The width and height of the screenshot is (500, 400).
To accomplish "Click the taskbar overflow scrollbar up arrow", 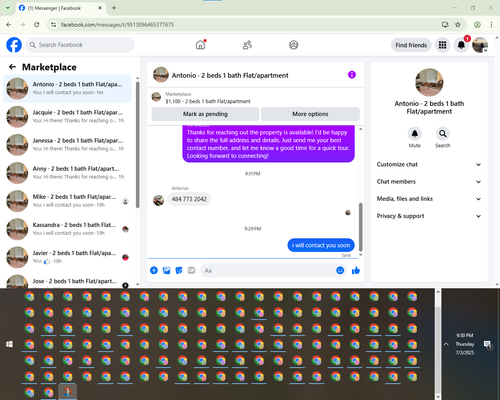I will point(438,292).
